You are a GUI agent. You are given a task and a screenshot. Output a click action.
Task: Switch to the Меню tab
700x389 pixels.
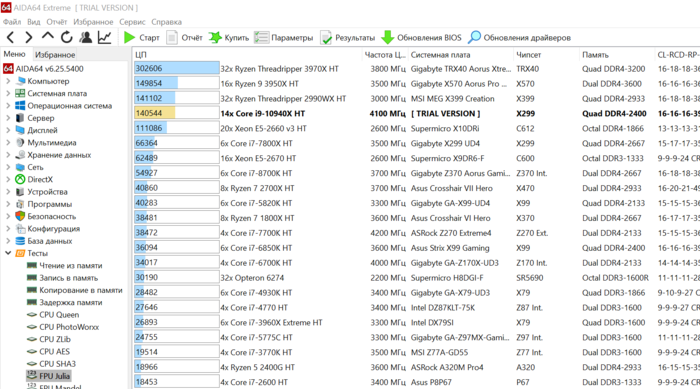click(x=15, y=54)
